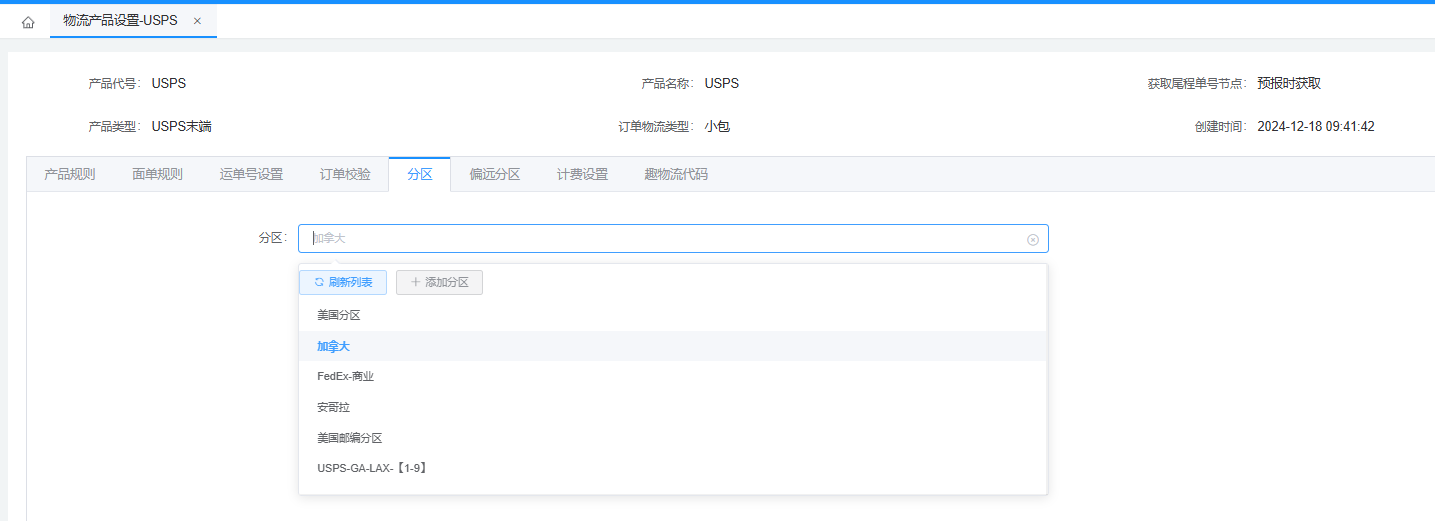Open the 订单校验 tab

pyautogui.click(x=345, y=174)
